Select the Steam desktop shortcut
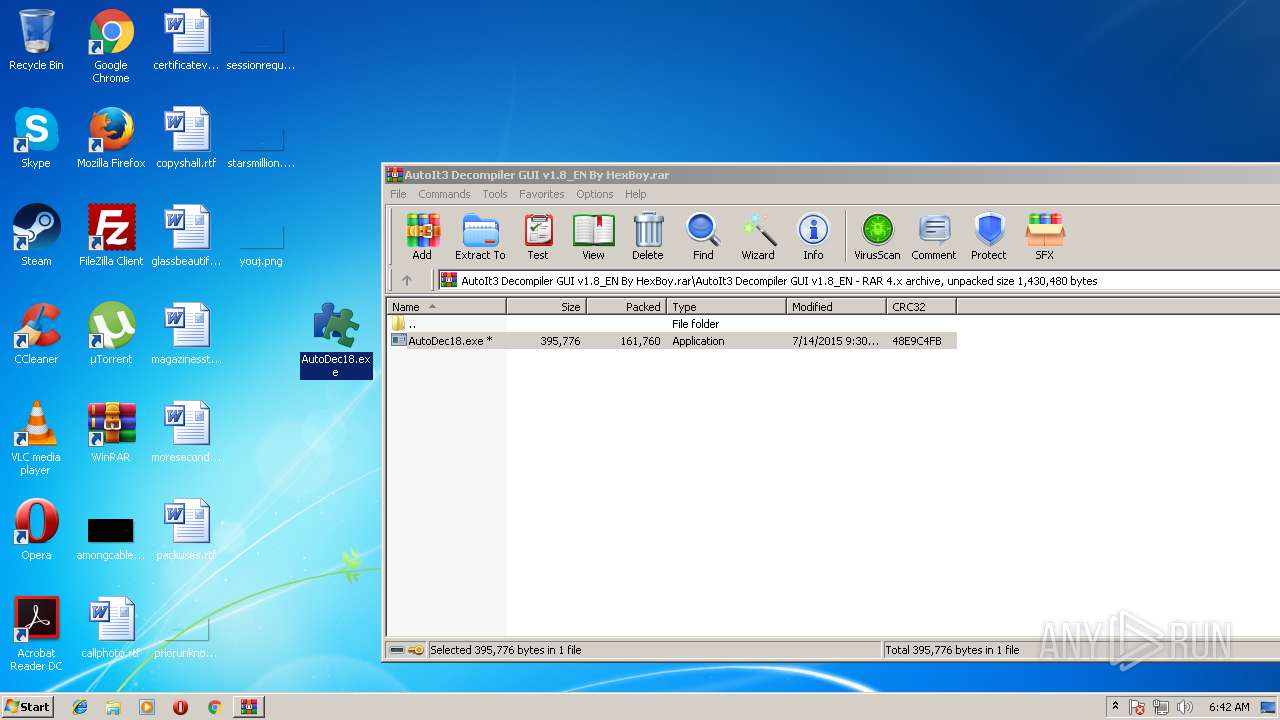This screenshot has width=1280, height=720. pos(36,236)
